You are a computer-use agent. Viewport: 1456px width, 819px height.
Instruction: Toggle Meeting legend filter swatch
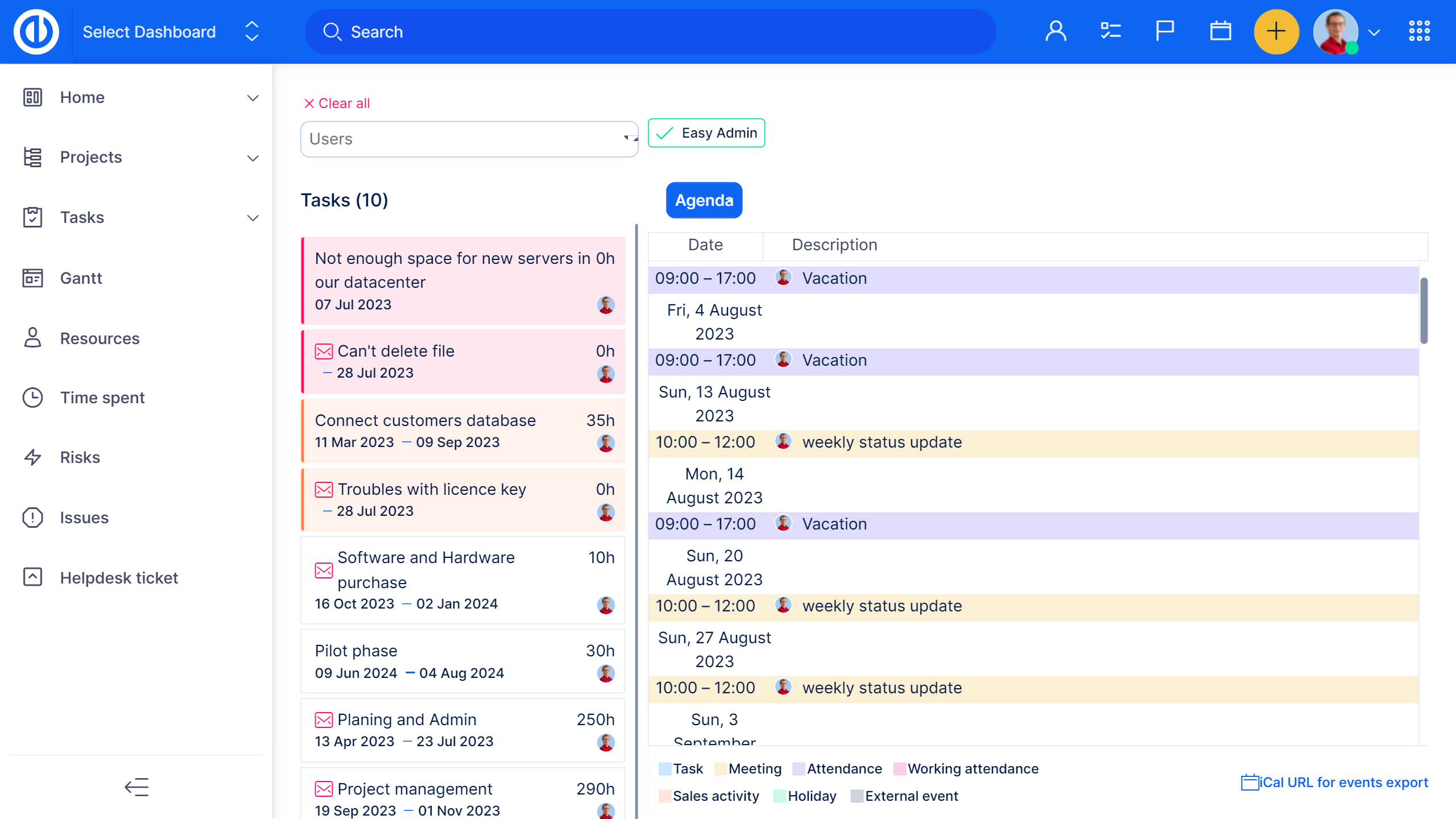720,769
